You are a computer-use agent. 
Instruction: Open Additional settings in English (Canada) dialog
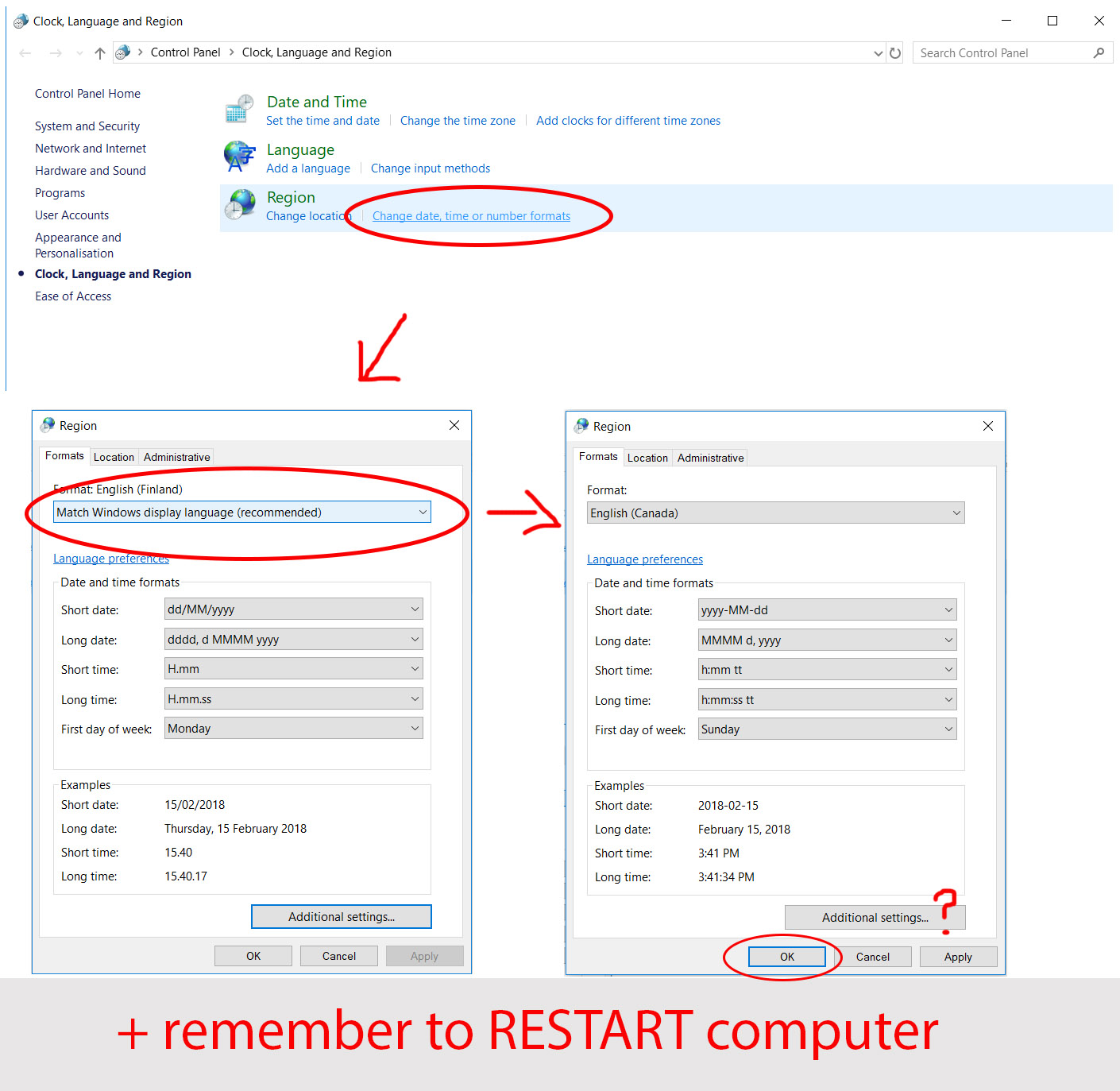tap(875, 918)
